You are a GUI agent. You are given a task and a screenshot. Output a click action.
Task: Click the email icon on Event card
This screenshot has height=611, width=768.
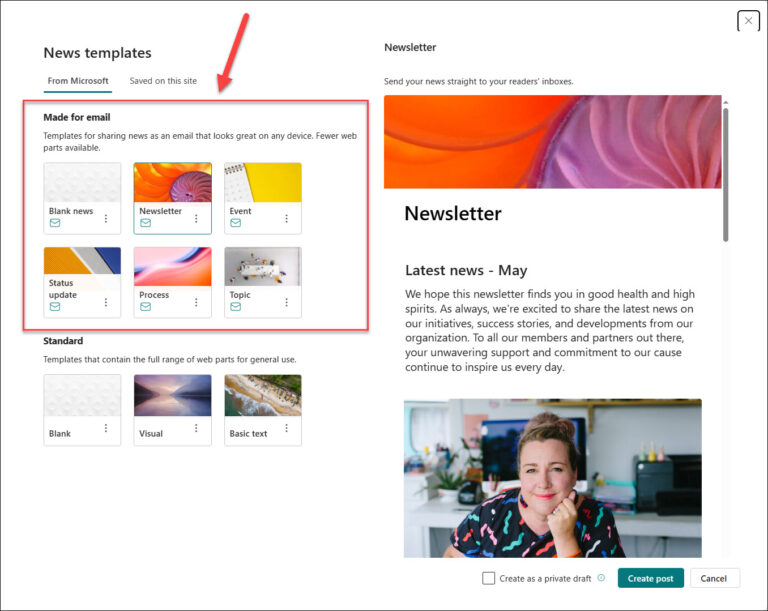coord(236,223)
